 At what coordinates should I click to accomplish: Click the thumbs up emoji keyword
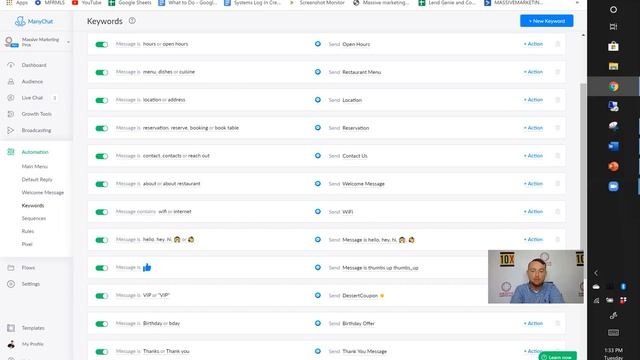coord(147,267)
